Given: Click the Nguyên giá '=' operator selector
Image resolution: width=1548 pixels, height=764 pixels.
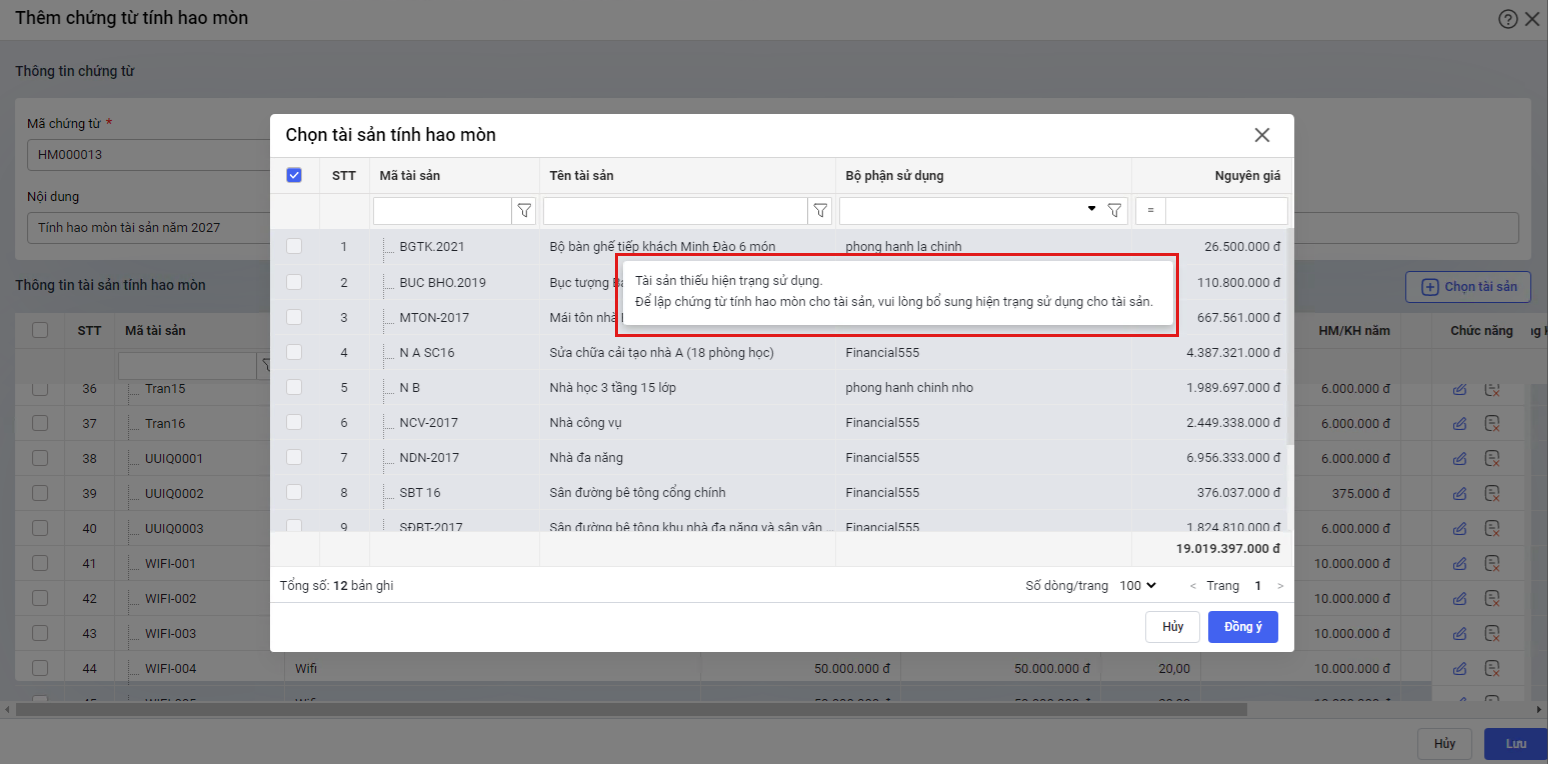Looking at the screenshot, I should 1150,211.
